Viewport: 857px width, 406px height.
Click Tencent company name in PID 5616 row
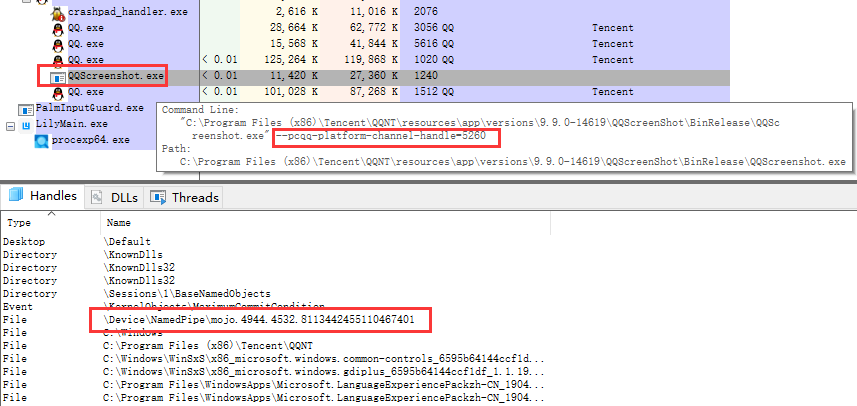tap(613, 44)
